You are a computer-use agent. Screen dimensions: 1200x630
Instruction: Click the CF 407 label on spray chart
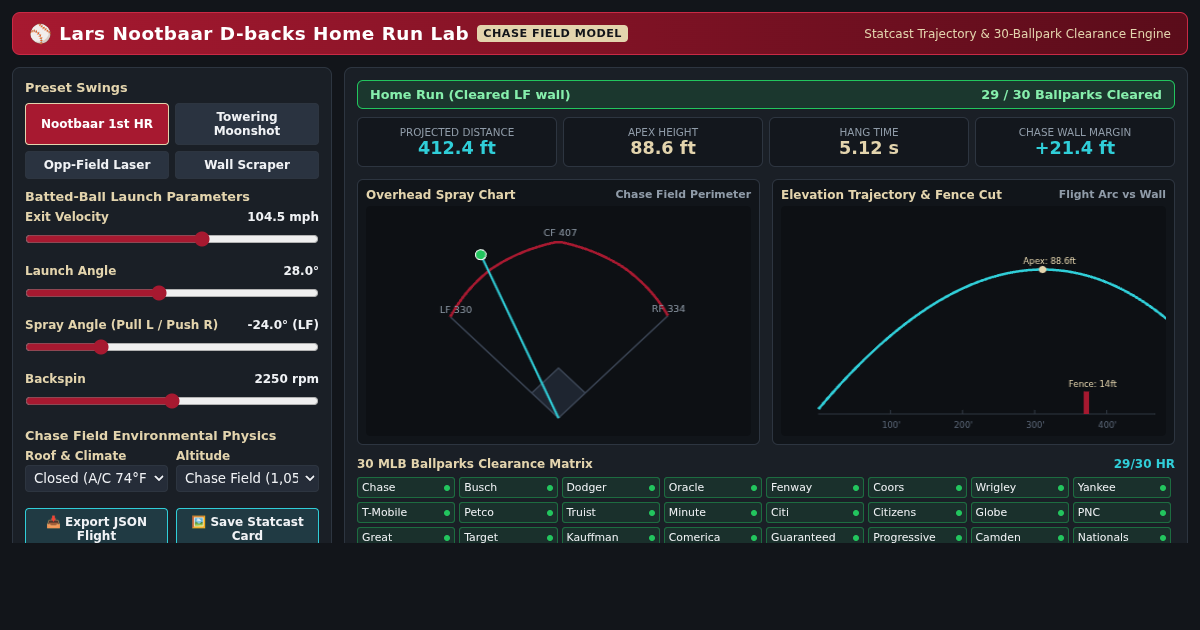tap(560, 233)
